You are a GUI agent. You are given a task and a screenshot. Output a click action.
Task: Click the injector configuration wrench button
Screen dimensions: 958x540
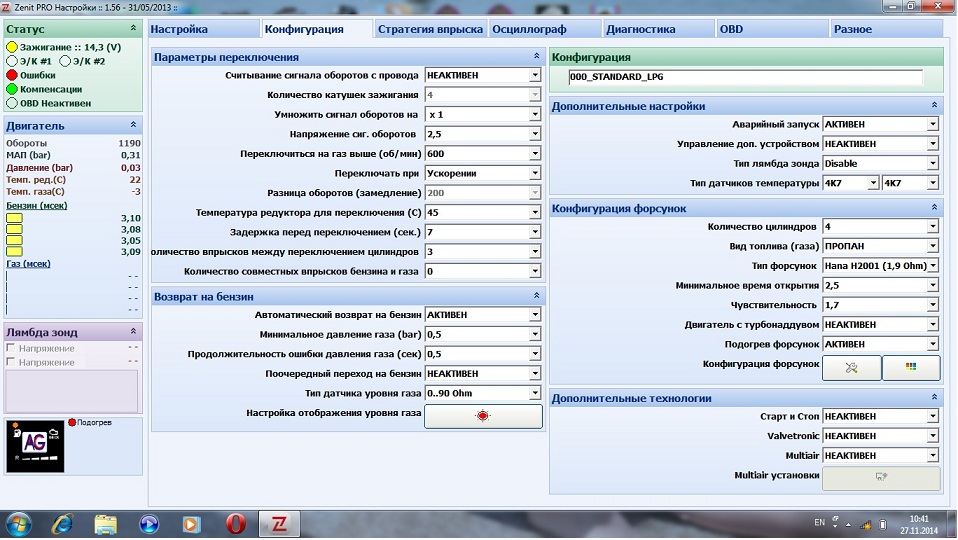[x=852, y=367]
